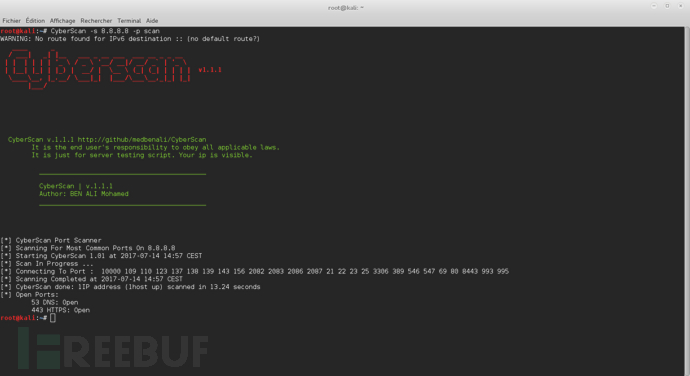Click 'CyberScan done' summary line
This screenshot has height=376, width=690.
pyautogui.click(x=130, y=287)
